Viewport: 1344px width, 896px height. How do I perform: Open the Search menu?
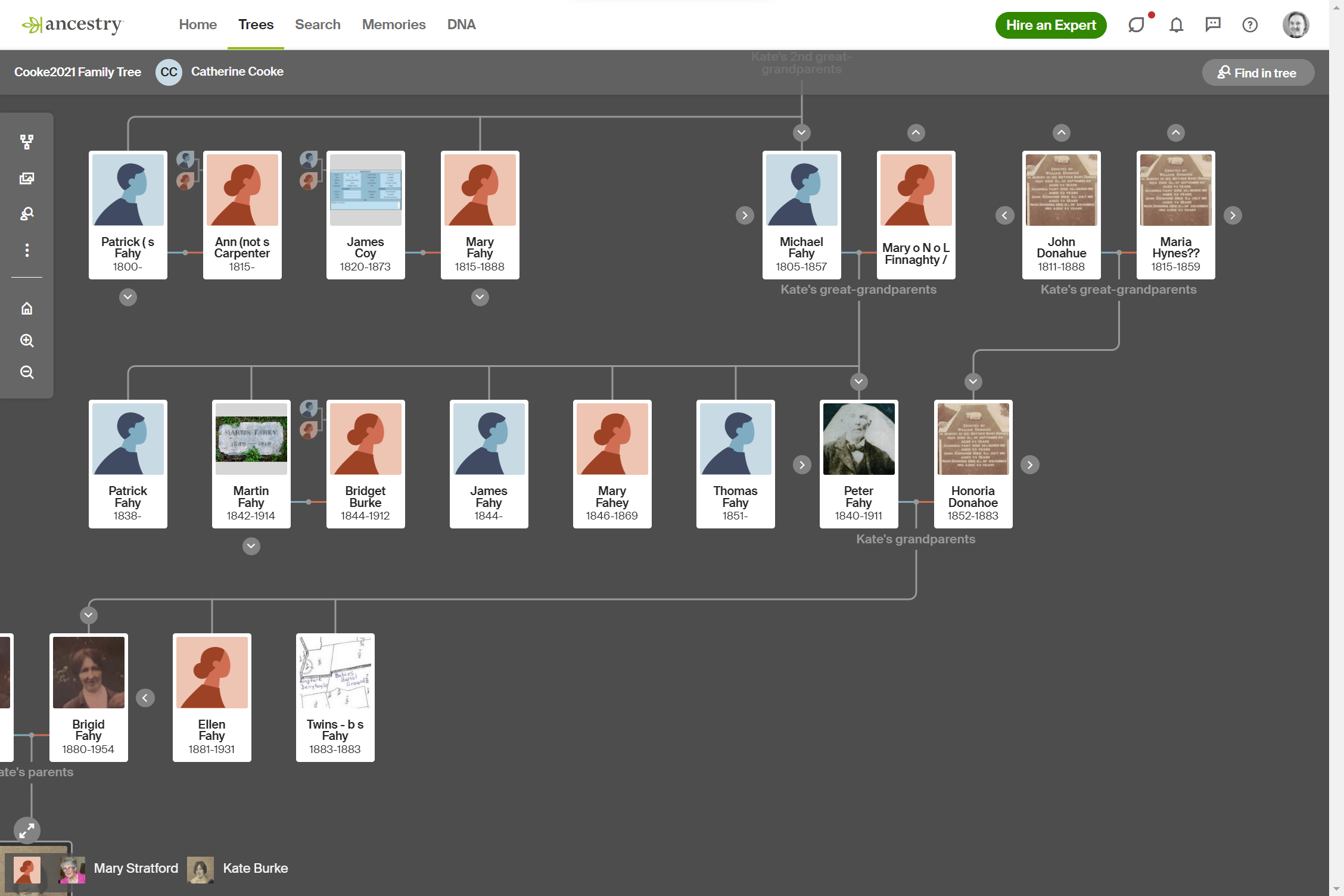[x=318, y=24]
